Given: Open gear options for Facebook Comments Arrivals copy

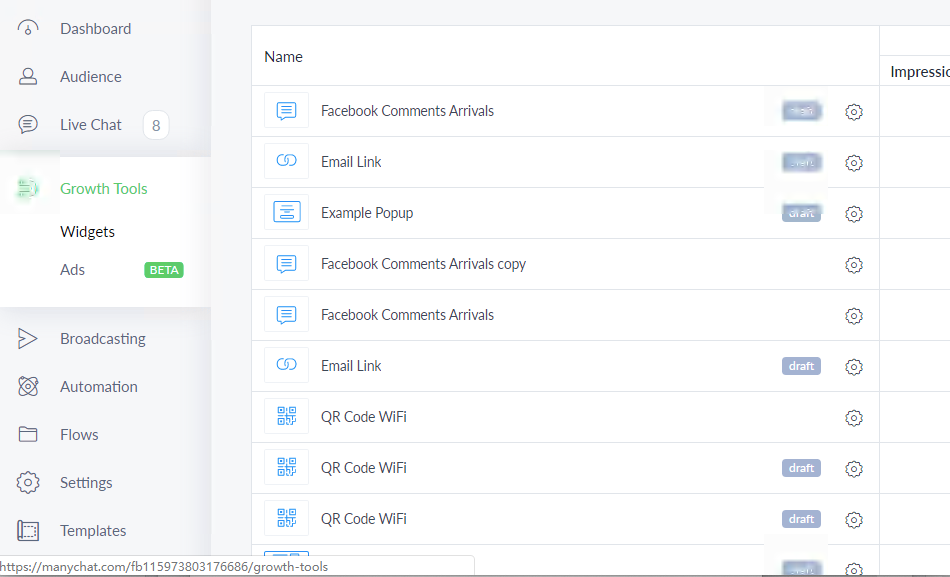Looking at the screenshot, I should point(853,265).
